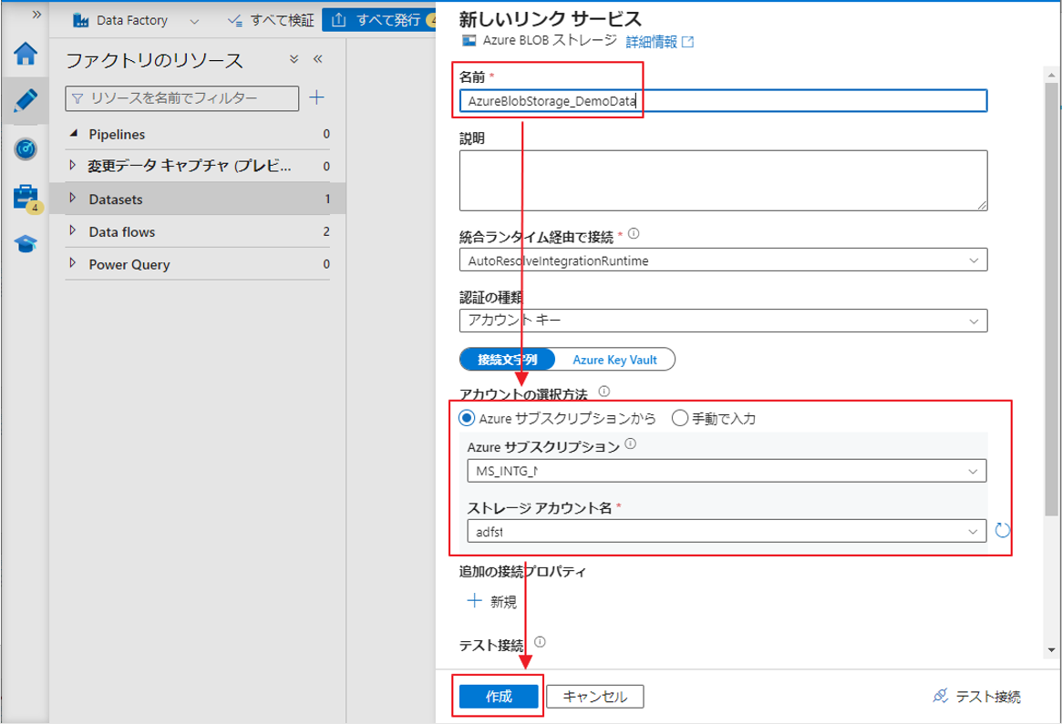Refresh the storage account list
Image resolution: width=1062 pixels, height=724 pixels.
click(1003, 530)
